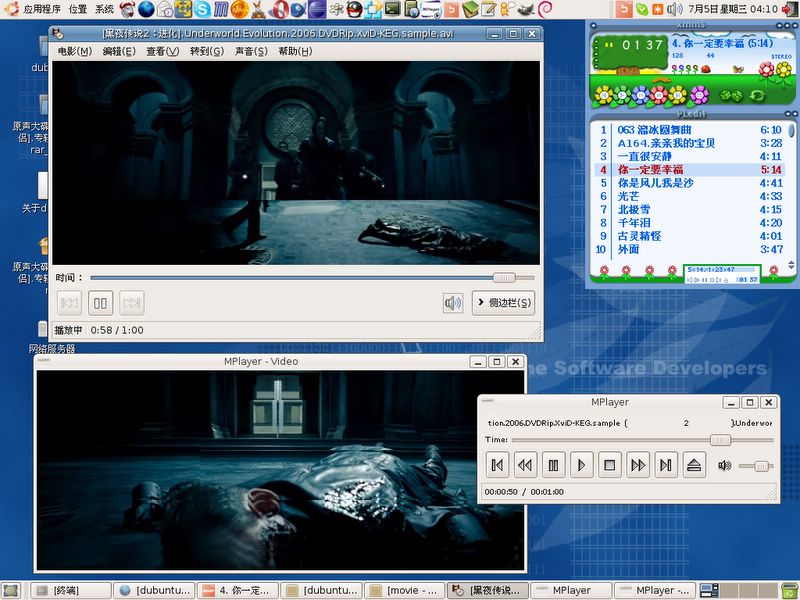Launch GIMP from the top panel
The image size is (800, 600).
pyautogui.click(x=526, y=9)
